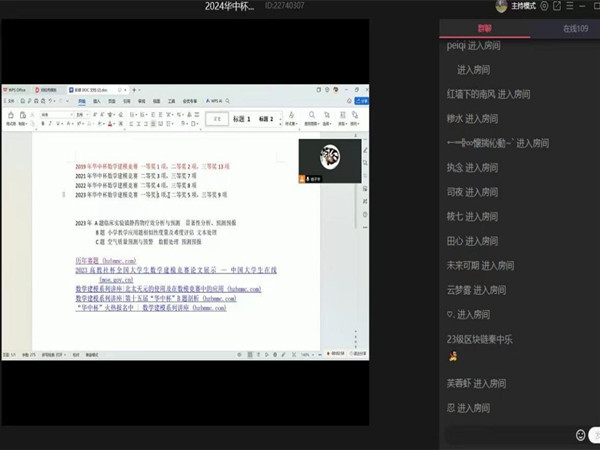Select the 页面 ribbon tab
The image size is (600, 450).
point(112,101)
